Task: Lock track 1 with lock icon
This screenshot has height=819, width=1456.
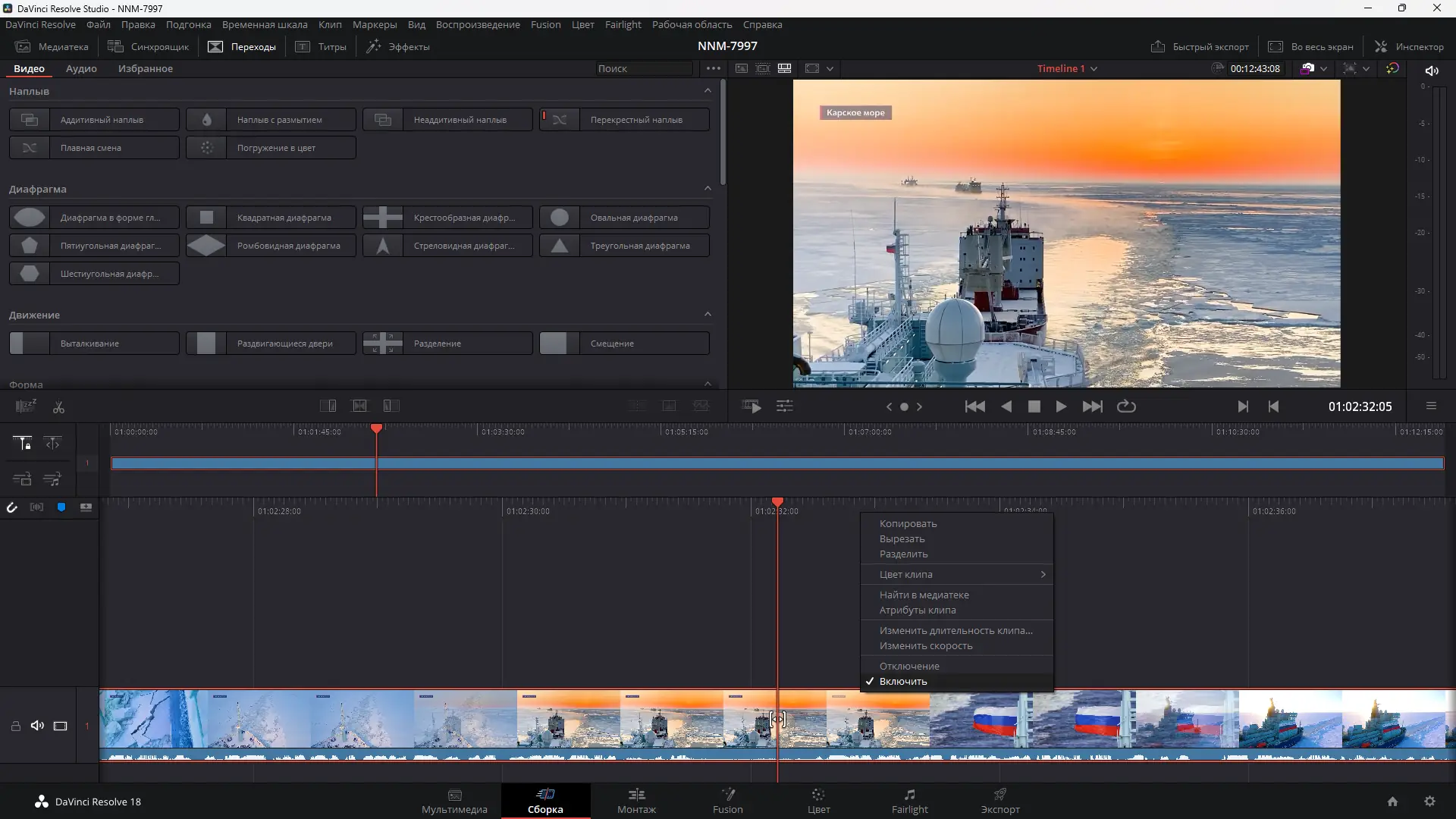Action: coord(15,726)
